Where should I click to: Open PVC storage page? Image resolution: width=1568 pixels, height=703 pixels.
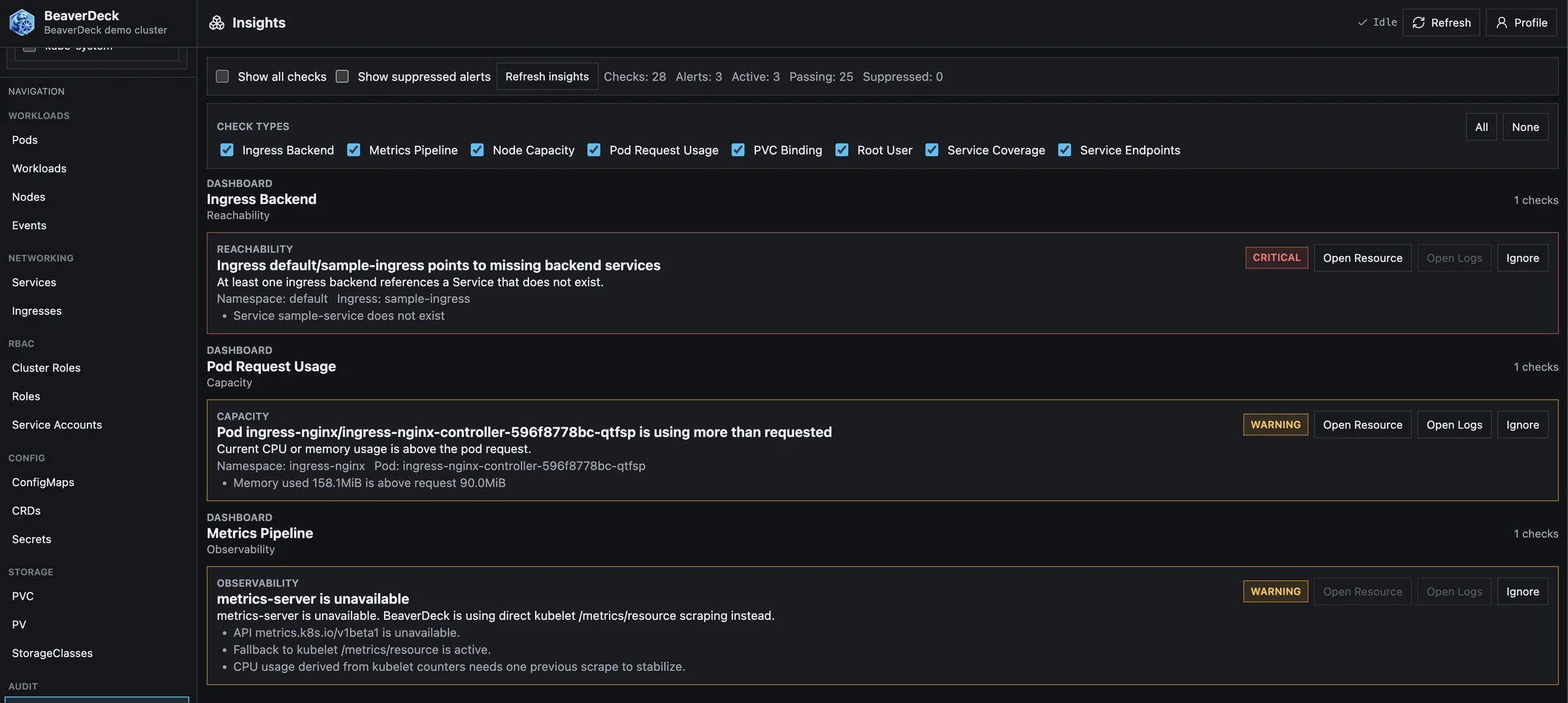(23, 596)
